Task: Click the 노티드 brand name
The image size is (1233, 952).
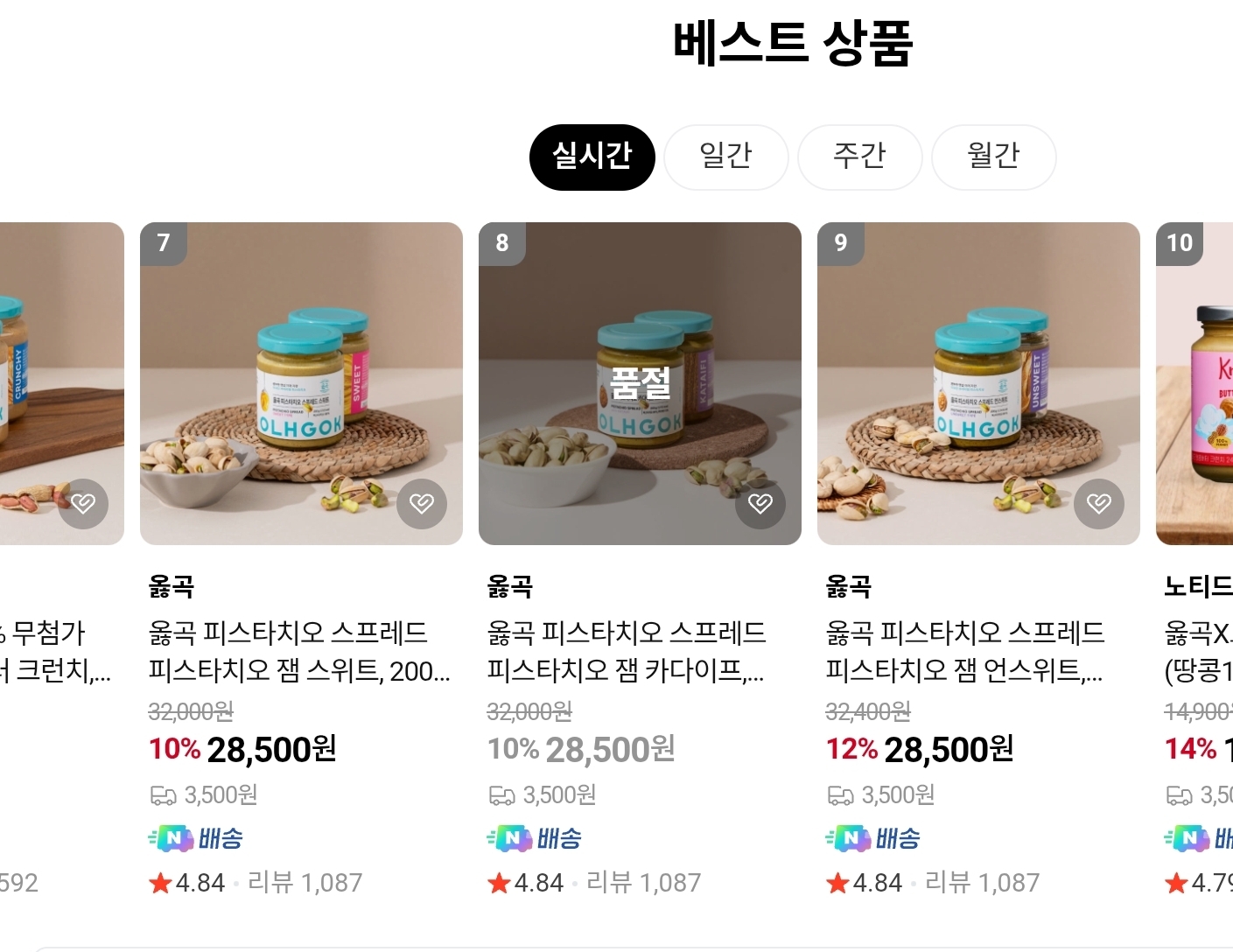Action: click(x=1197, y=586)
